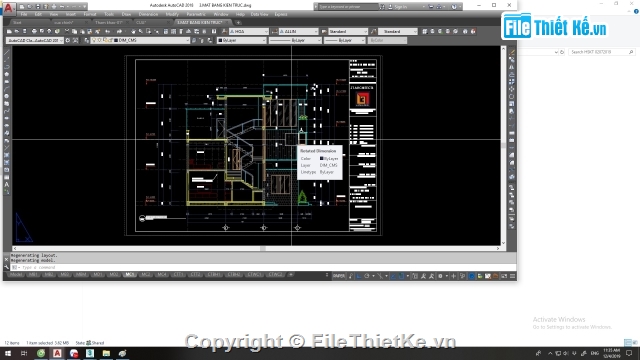Screen dimensions: 640x360
Task: Open the DIM_CMS layer dropdown
Action: tap(140, 40)
